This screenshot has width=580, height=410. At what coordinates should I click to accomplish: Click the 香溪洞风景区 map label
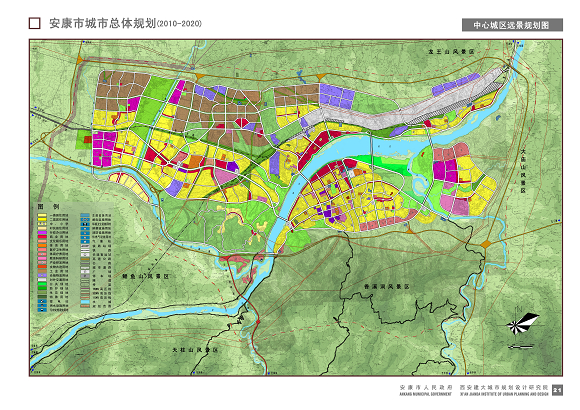(387, 286)
